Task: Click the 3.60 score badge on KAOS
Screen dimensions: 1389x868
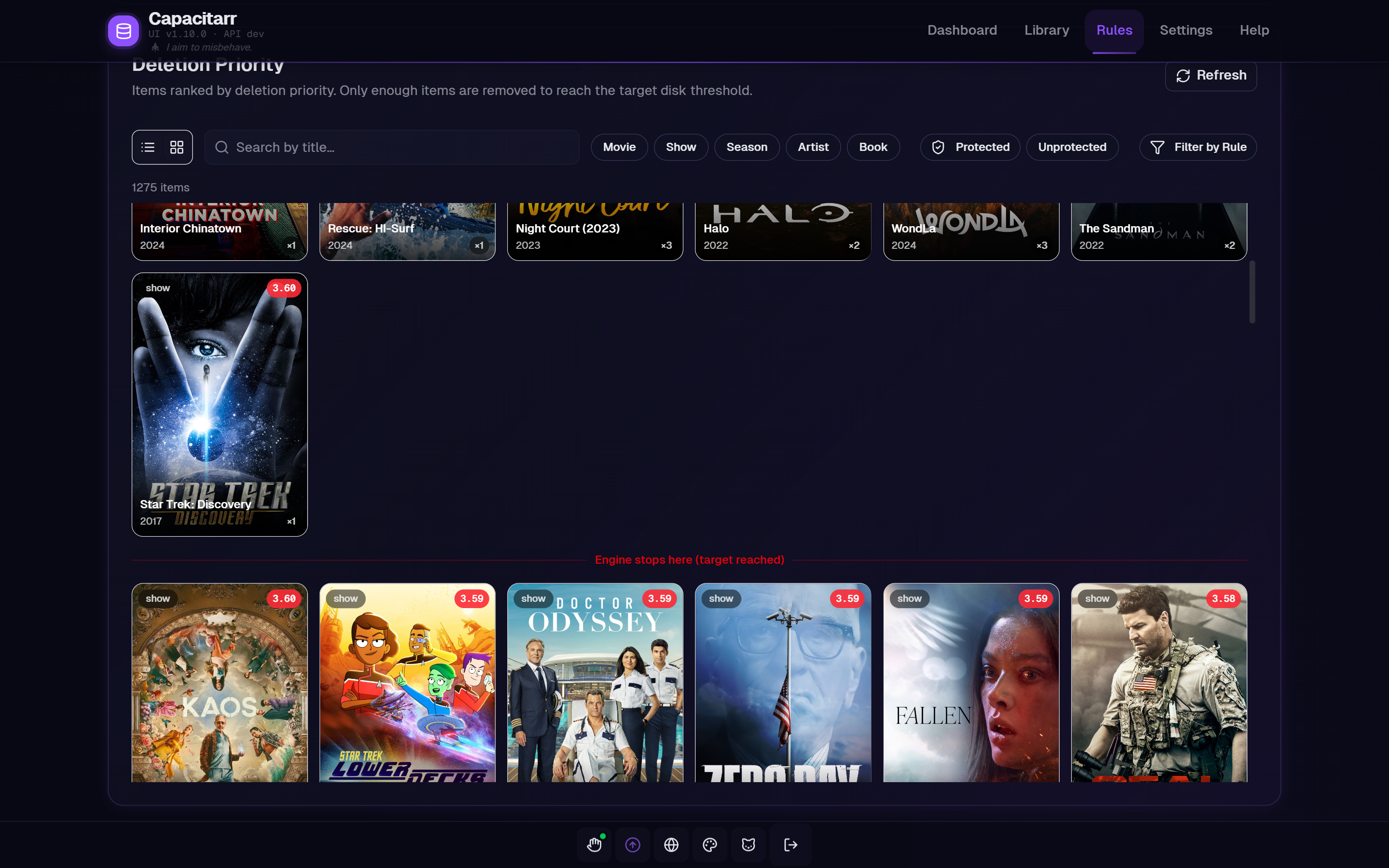Action: point(284,599)
